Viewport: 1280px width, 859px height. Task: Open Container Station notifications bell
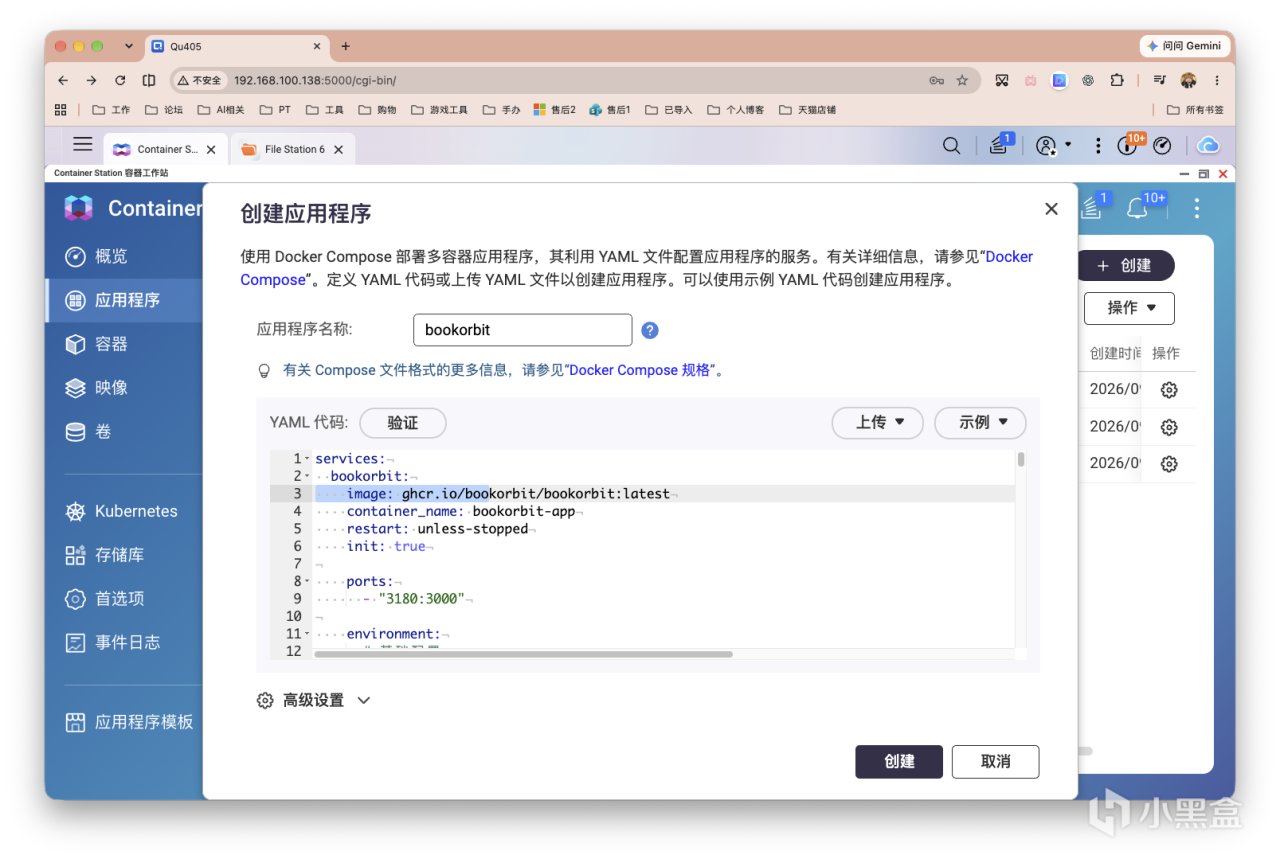(x=1137, y=208)
